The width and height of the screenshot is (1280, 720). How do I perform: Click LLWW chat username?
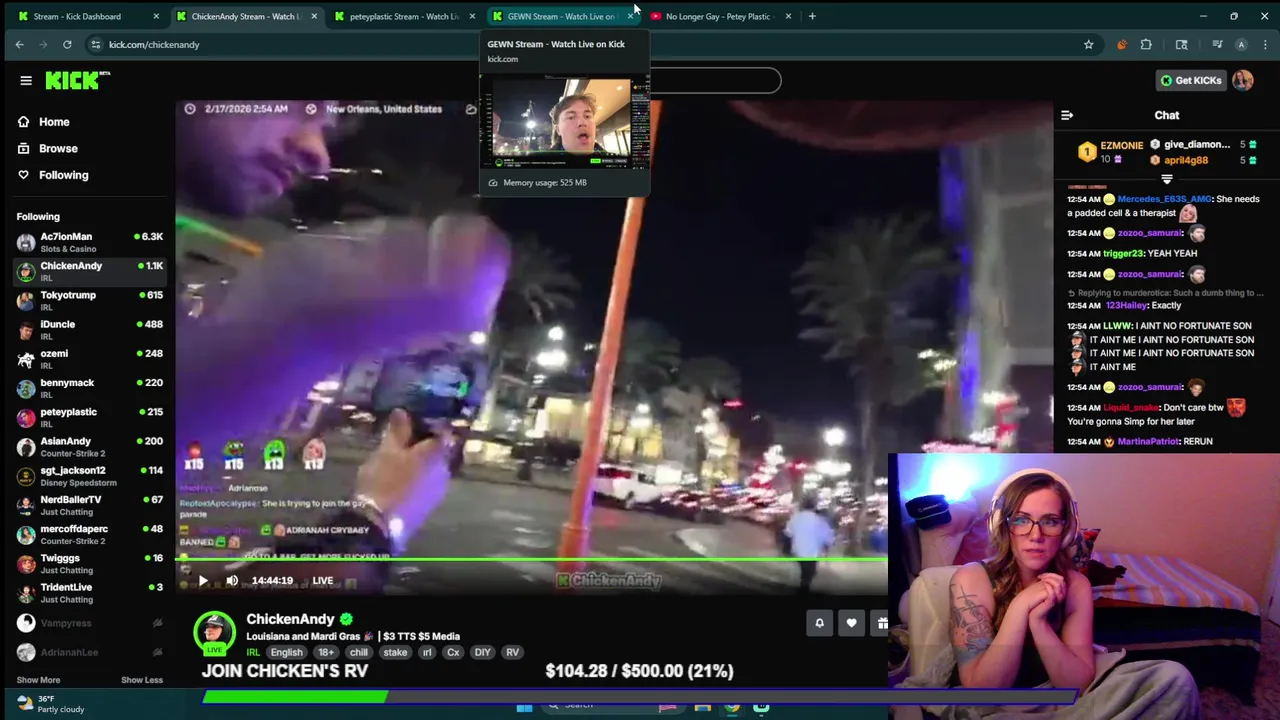point(1117,326)
